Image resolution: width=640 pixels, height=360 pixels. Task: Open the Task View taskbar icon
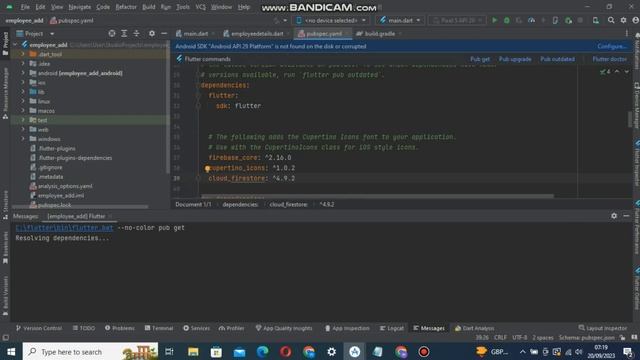pyautogui.click(x=169, y=351)
